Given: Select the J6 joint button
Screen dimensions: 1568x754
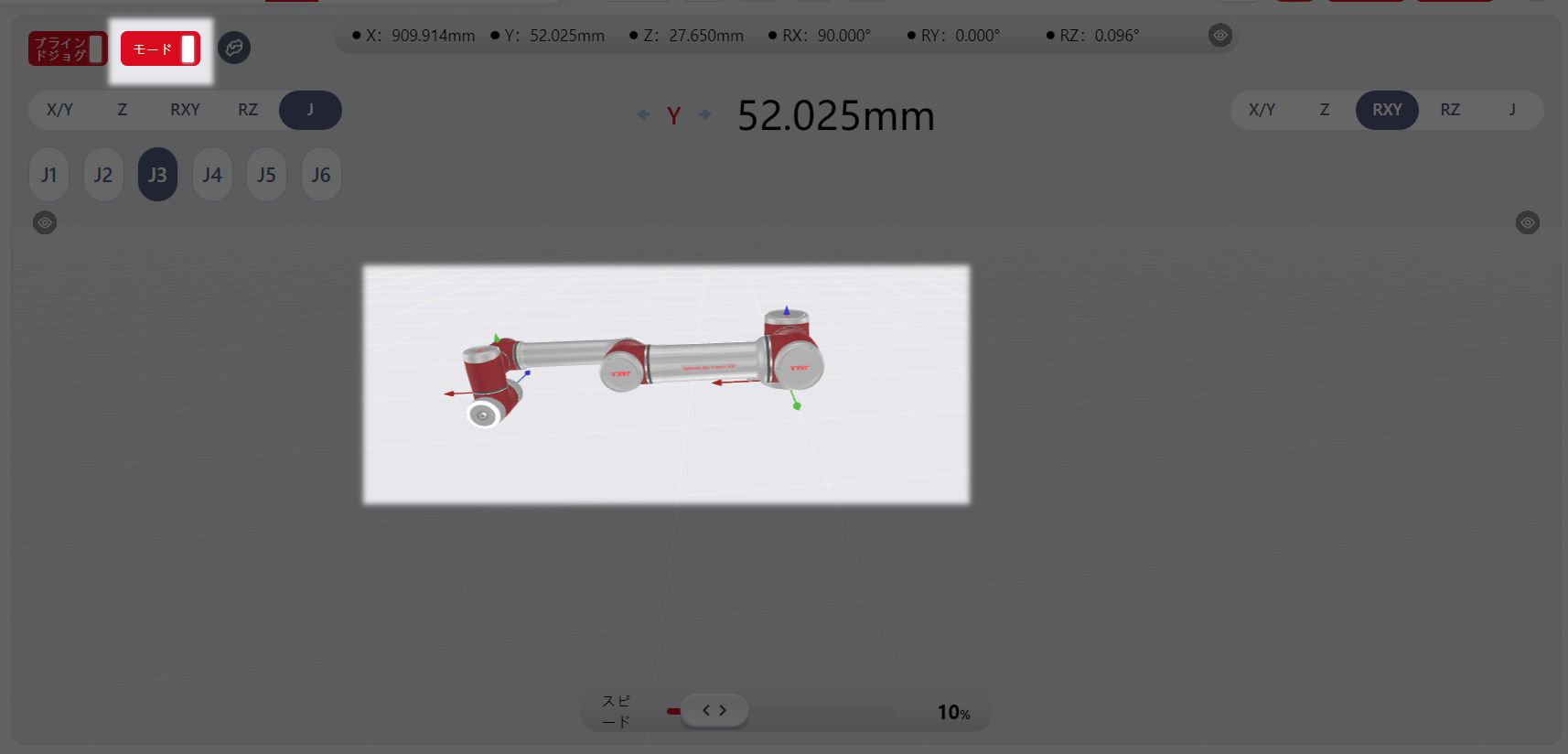Looking at the screenshot, I should coord(321,175).
